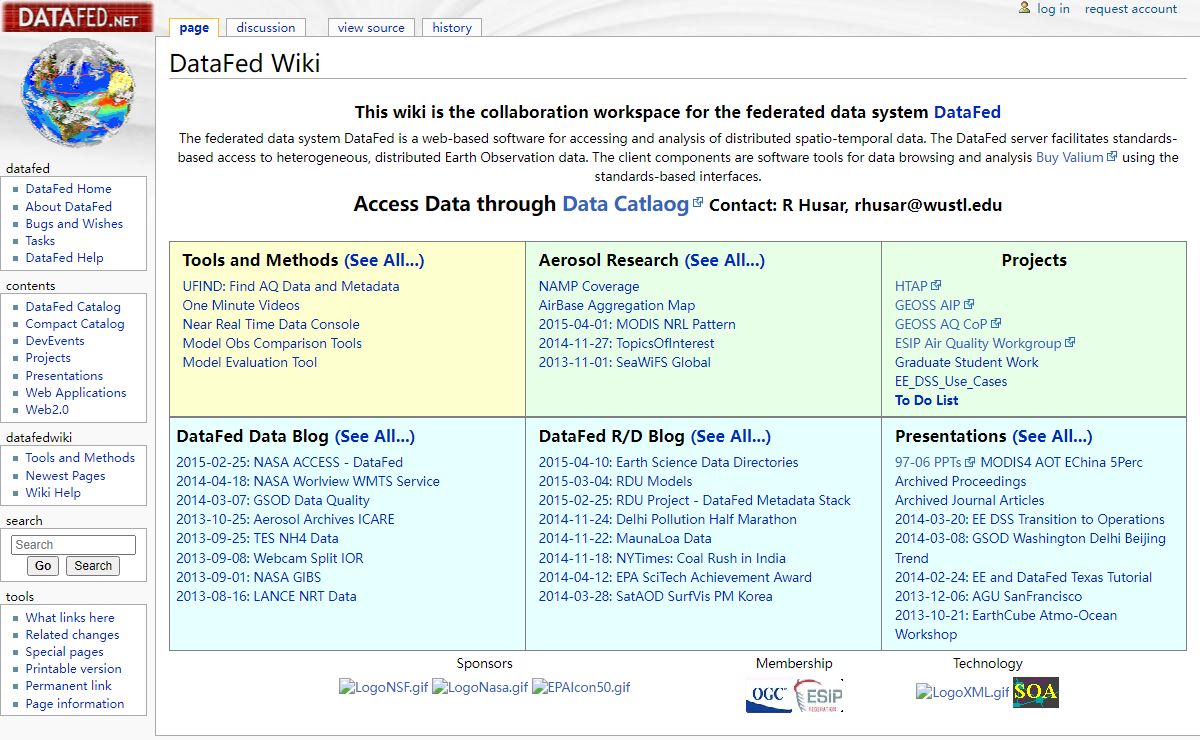
Task: Open 2014-11-22: MaunaLoa Data link
Action: click(x=625, y=539)
